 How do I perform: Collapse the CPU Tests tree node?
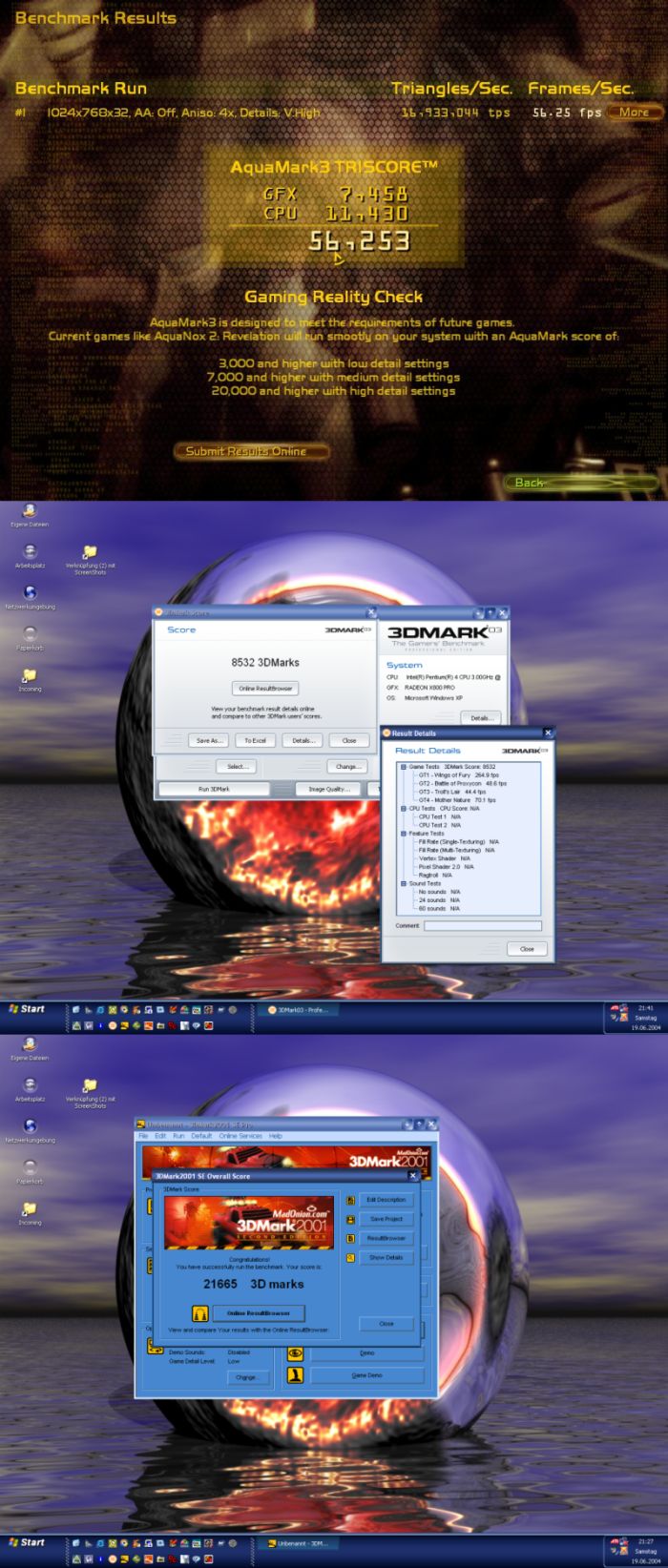coord(404,809)
